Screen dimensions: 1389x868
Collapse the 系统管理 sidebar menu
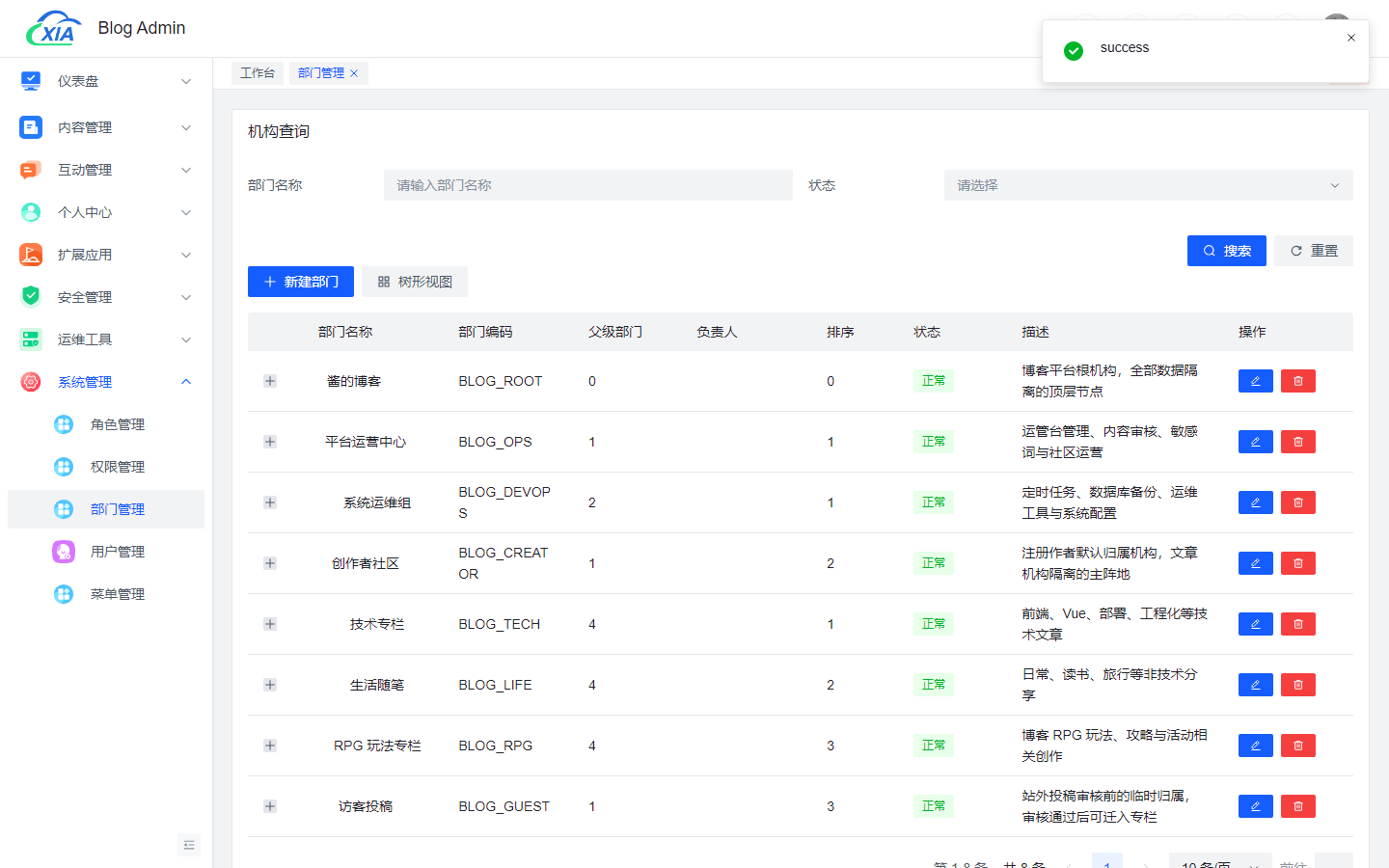106,382
